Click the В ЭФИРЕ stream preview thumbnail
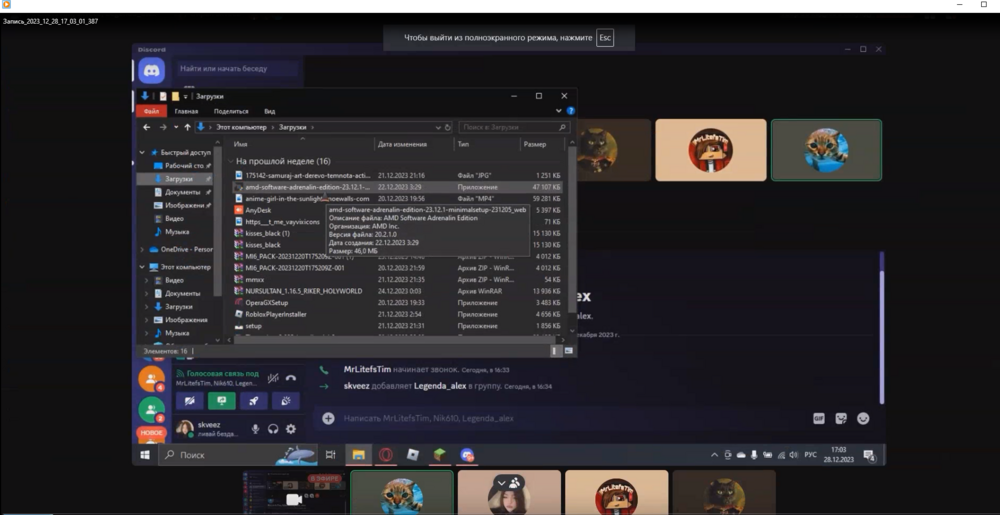 (294, 492)
